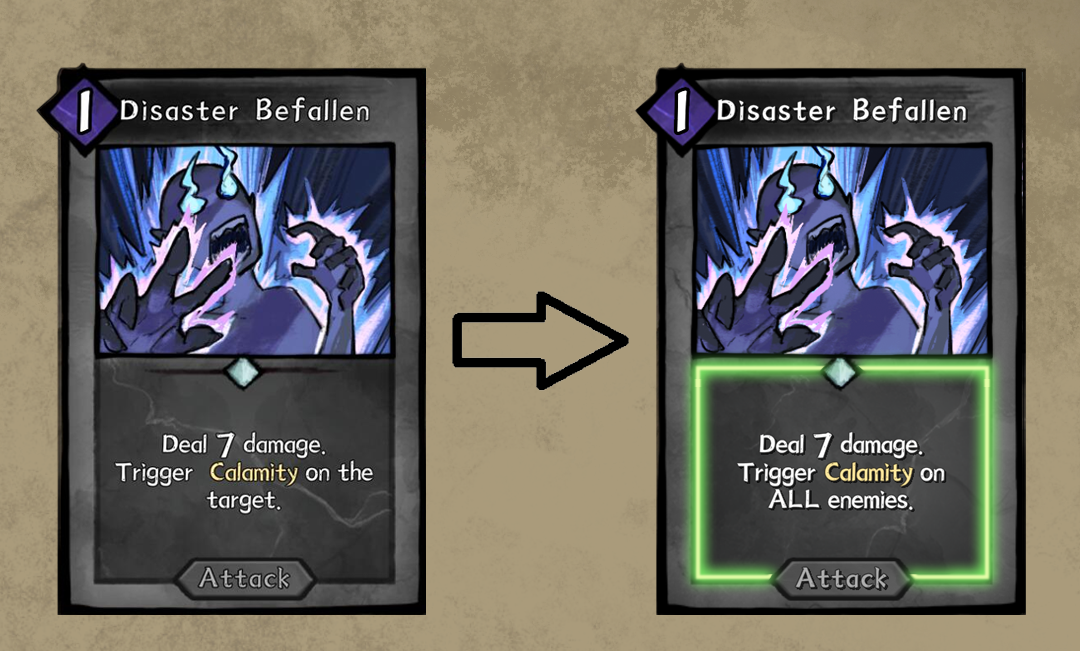
Task: Click the left card's teal diamond ornament
Action: 243,372
